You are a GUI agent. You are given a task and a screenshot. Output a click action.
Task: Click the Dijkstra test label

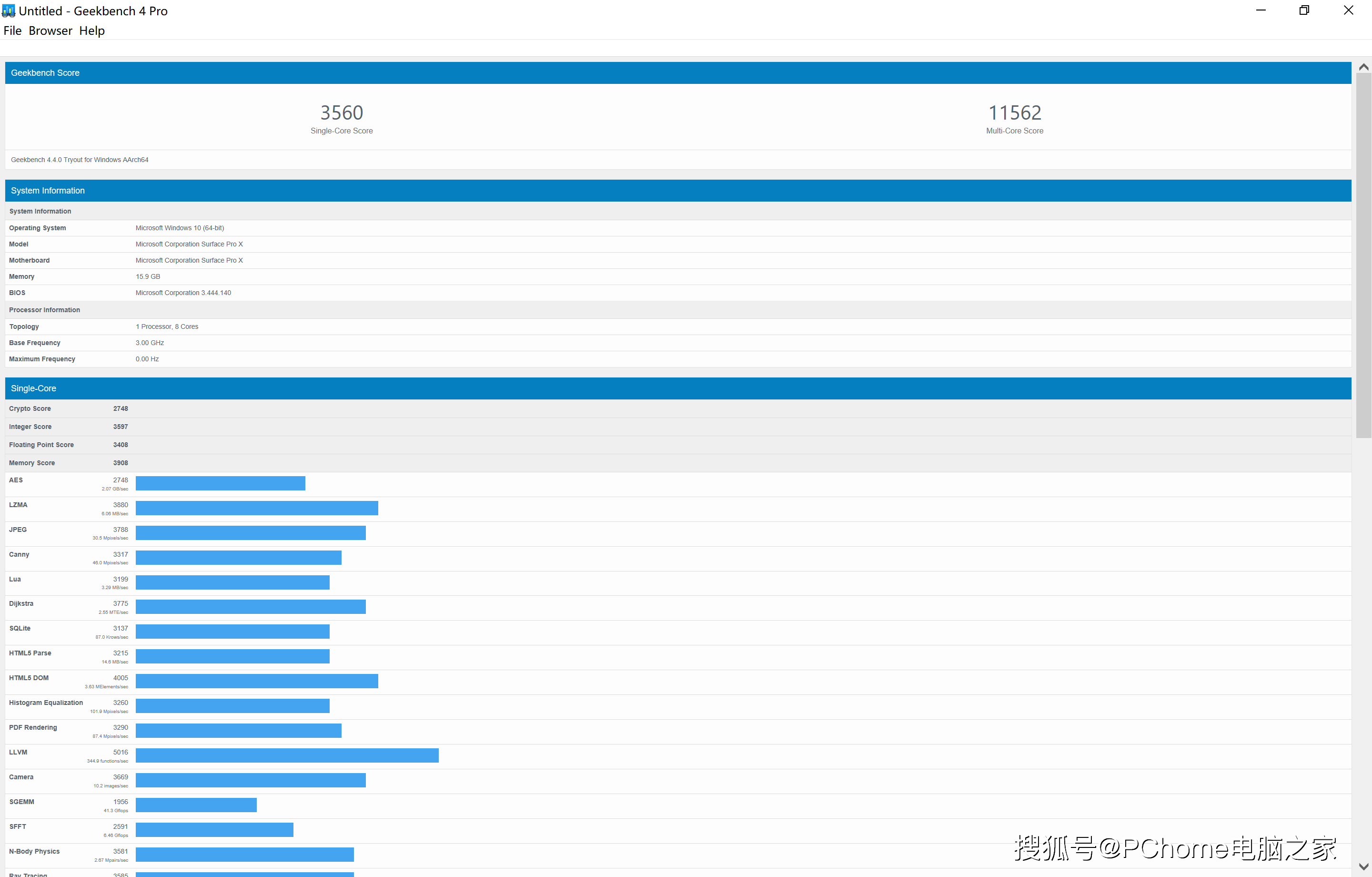[21, 604]
